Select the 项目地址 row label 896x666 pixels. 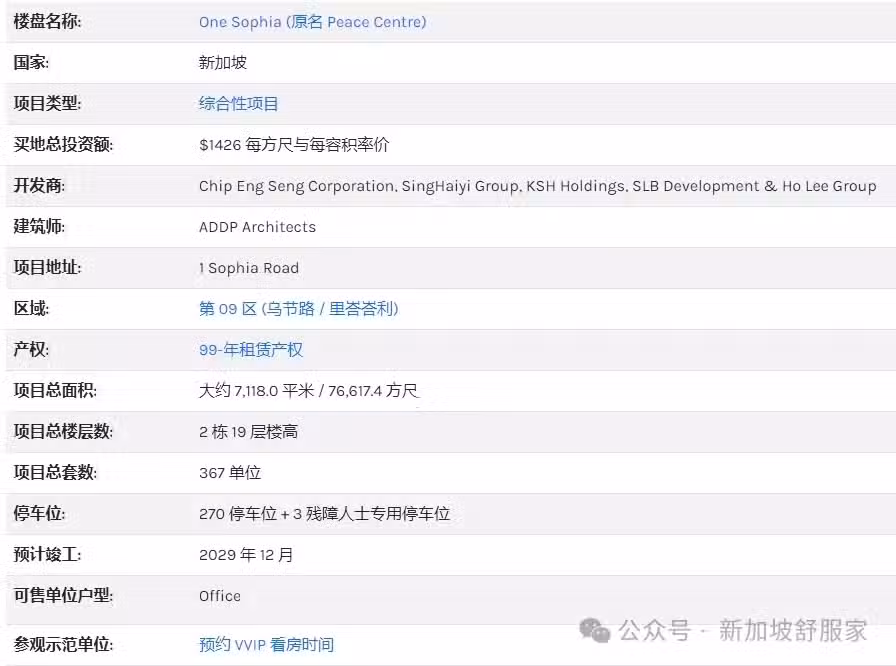click(x=47, y=267)
